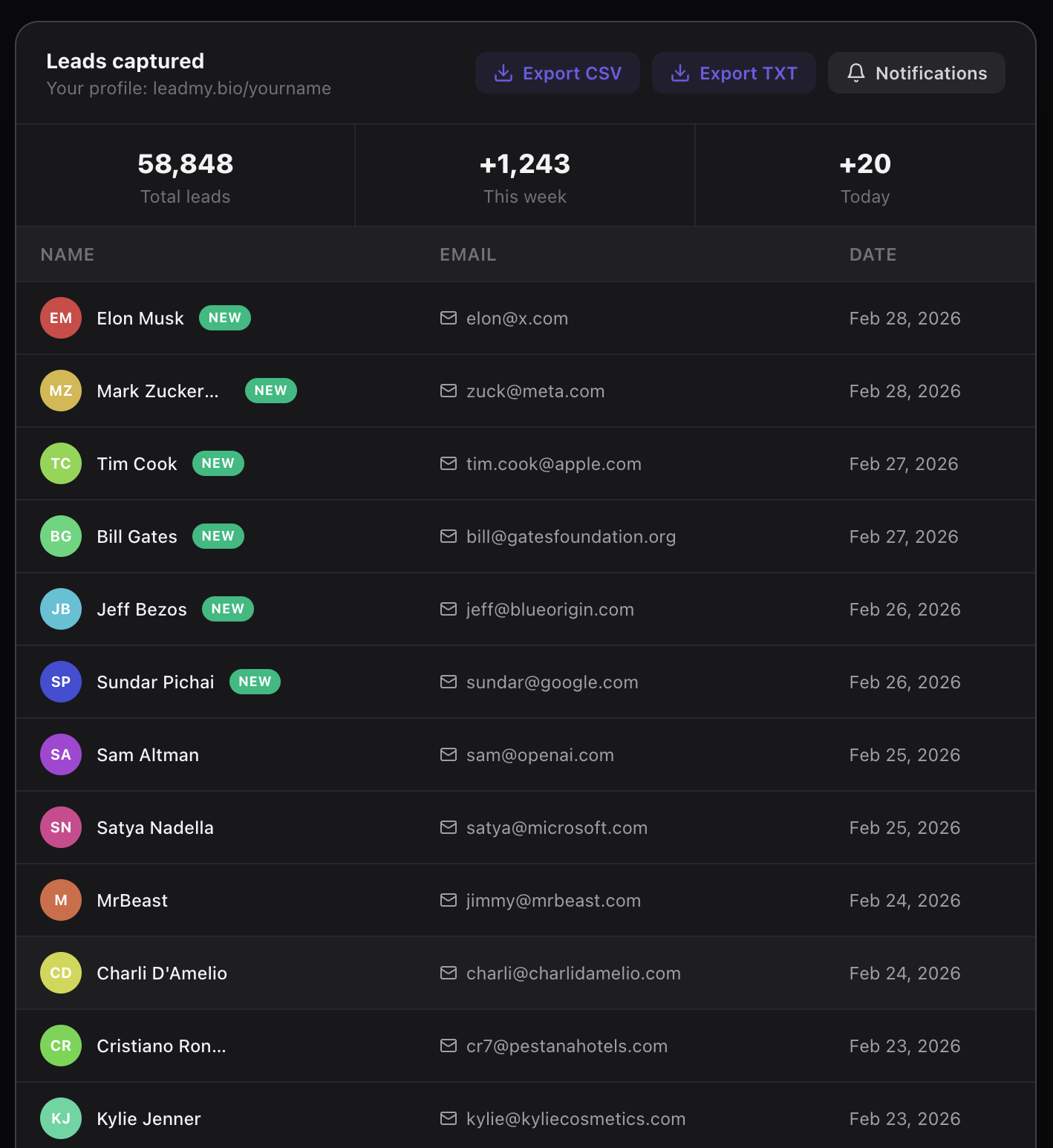Click the envelope icon beside charli@charlidamelio.com
The width and height of the screenshot is (1053, 1148).
coord(449,973)
